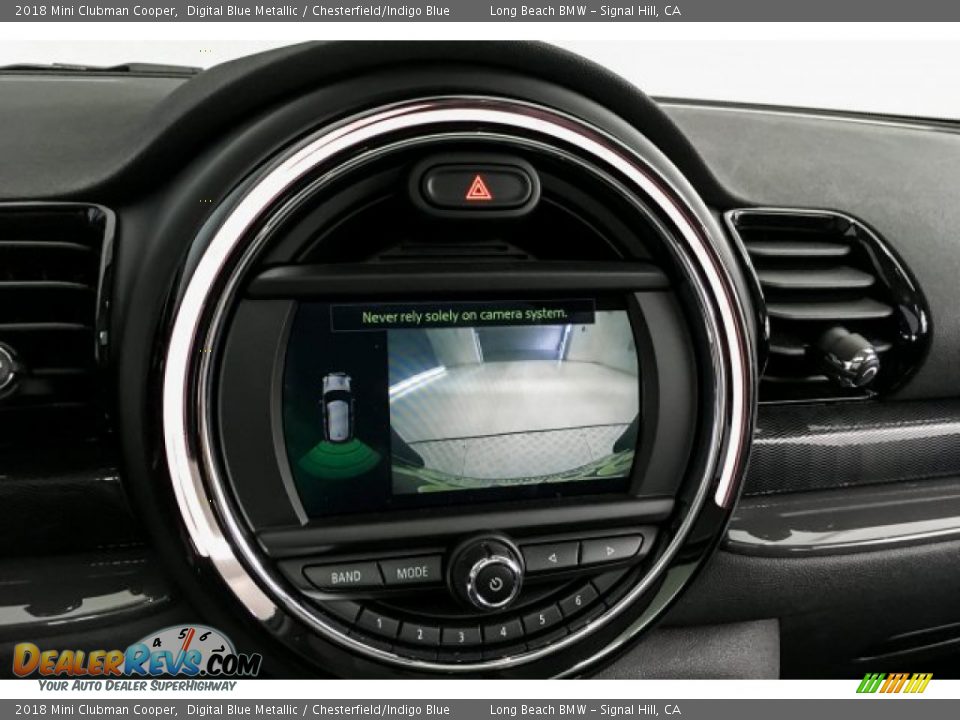Viewport: 960px width, 720px height.
Task: Select radio preset 2
Action: (418, 633)
